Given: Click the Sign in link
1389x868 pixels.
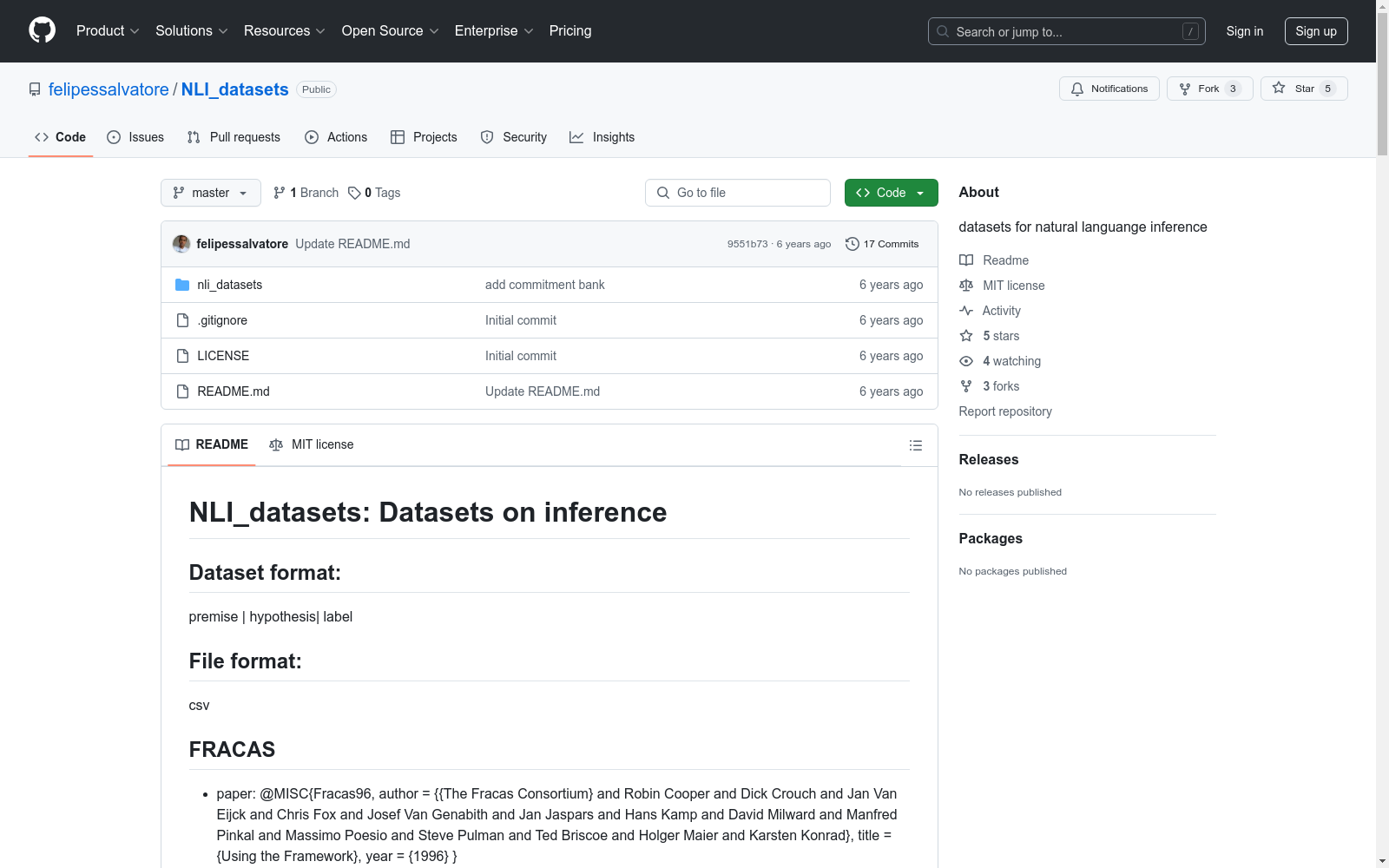Looking at the screenshot, I should (1245, 31).
